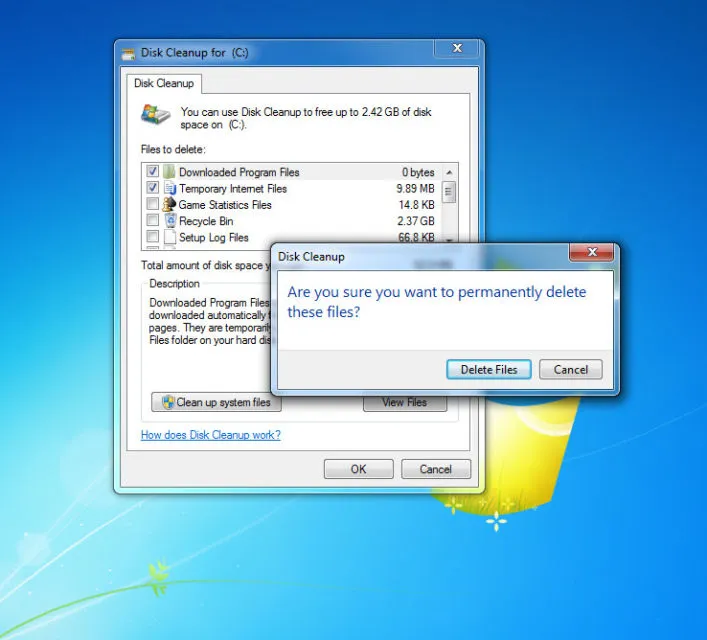The image size is (707, 640).
Task: Open Clean up system files
Action: coord(216,402)
